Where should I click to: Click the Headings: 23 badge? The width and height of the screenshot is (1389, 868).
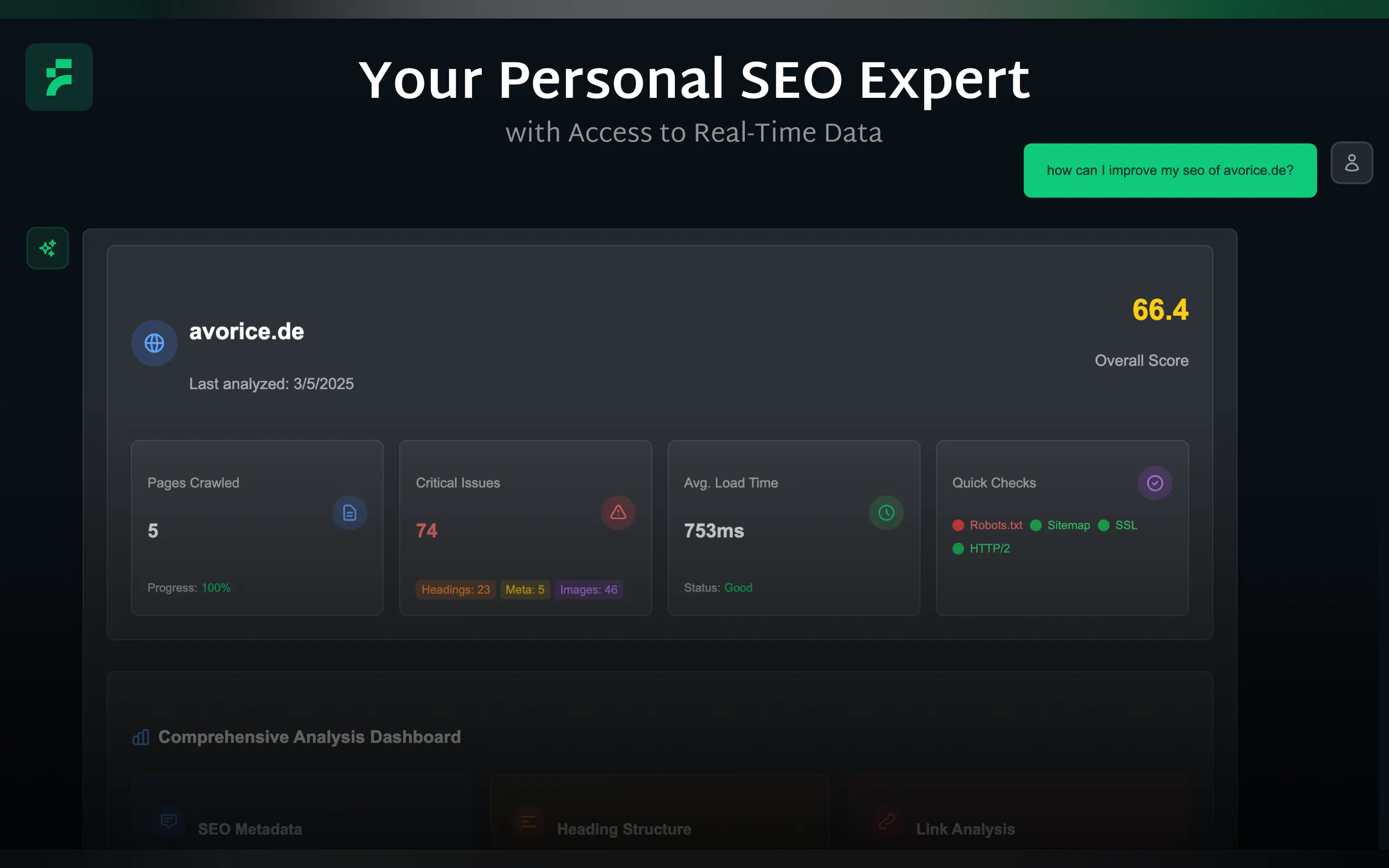[x=456, y=590]
